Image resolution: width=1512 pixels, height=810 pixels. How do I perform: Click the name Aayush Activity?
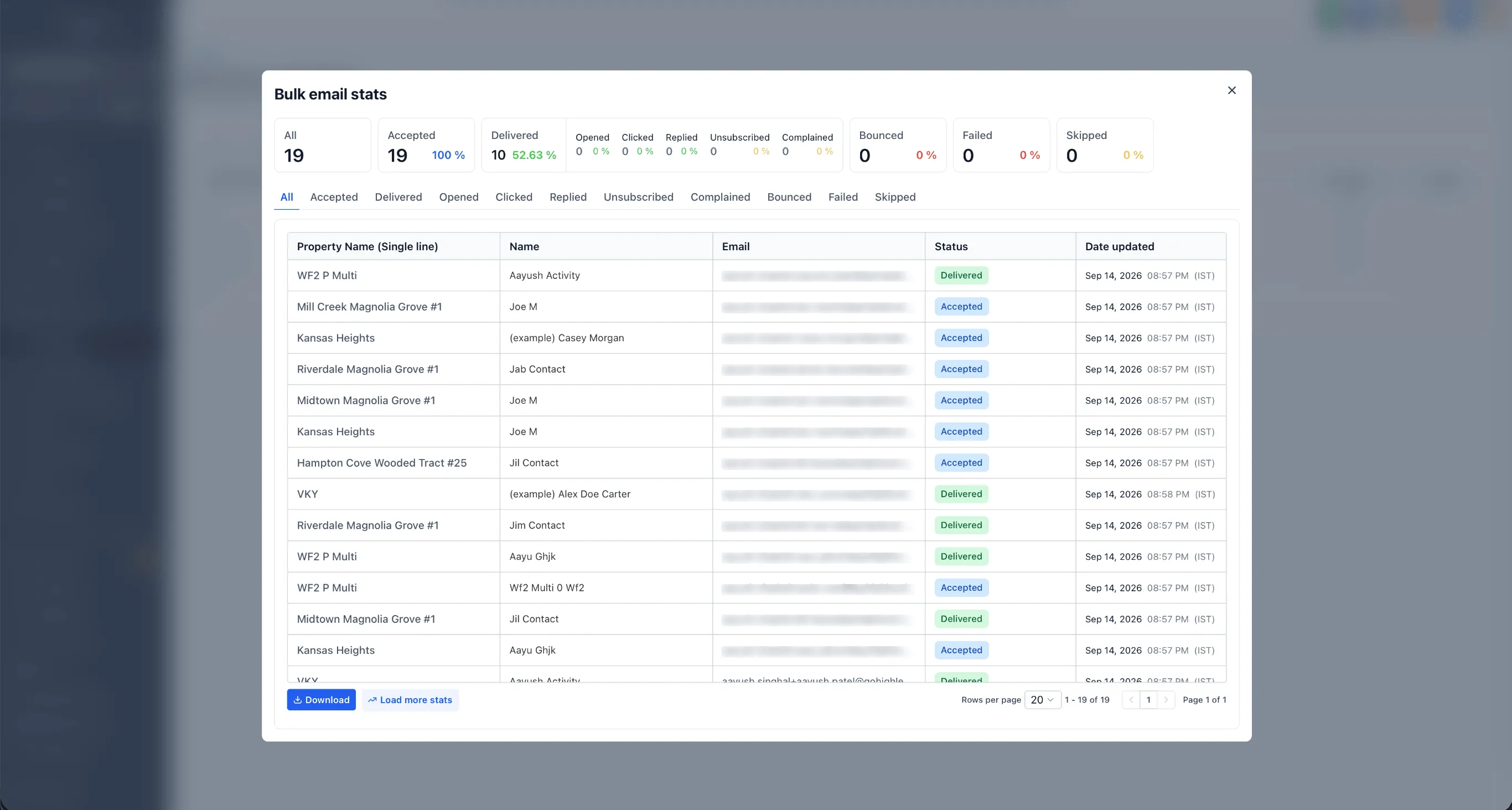click(x=545, y=276)
